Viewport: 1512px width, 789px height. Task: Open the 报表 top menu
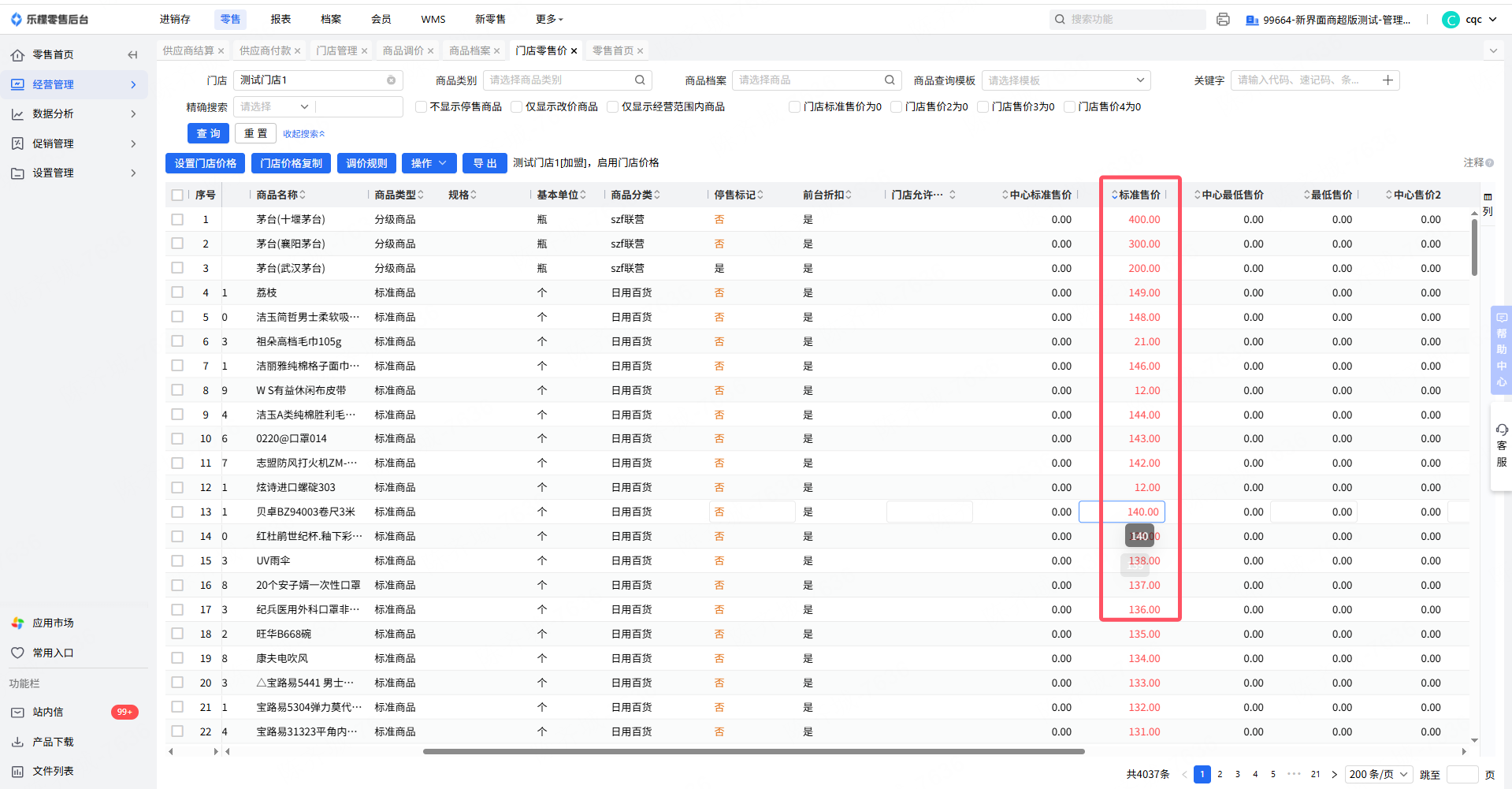coord(280,20)
